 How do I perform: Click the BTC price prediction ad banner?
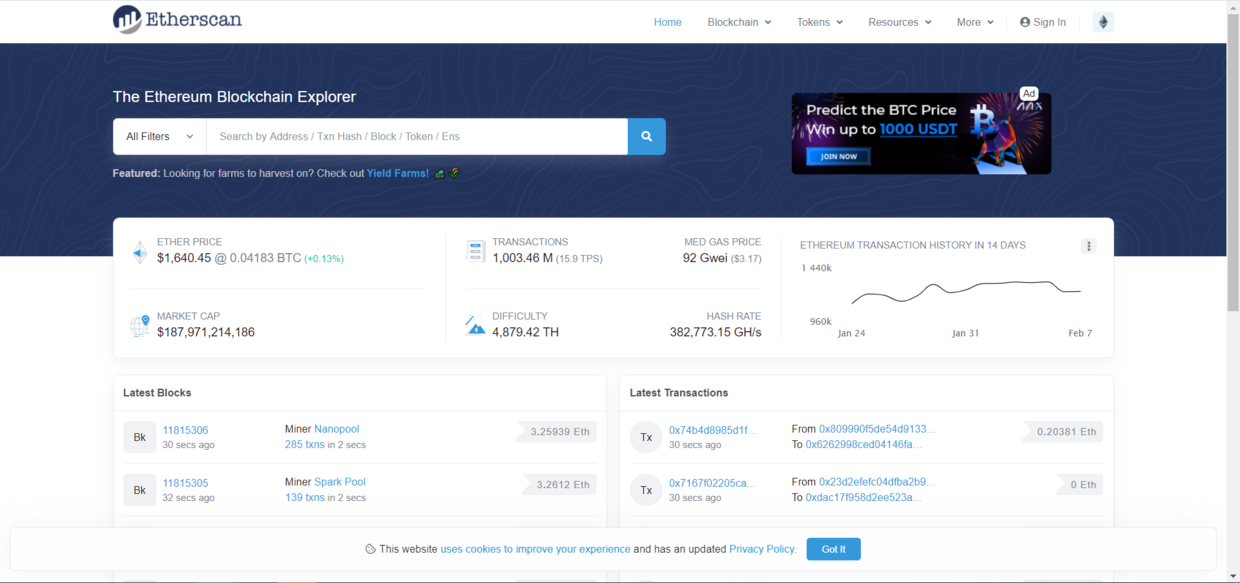click(x=920, y=133)
